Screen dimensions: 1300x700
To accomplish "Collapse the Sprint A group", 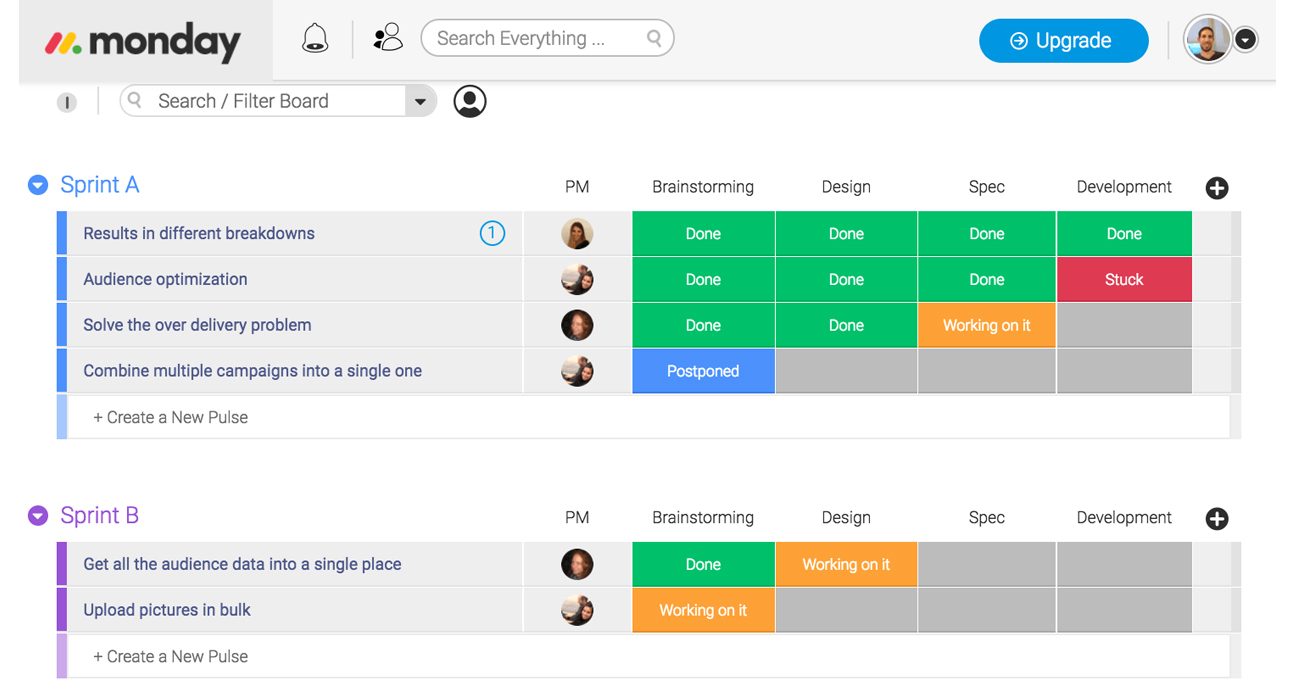I will [37, 184].
